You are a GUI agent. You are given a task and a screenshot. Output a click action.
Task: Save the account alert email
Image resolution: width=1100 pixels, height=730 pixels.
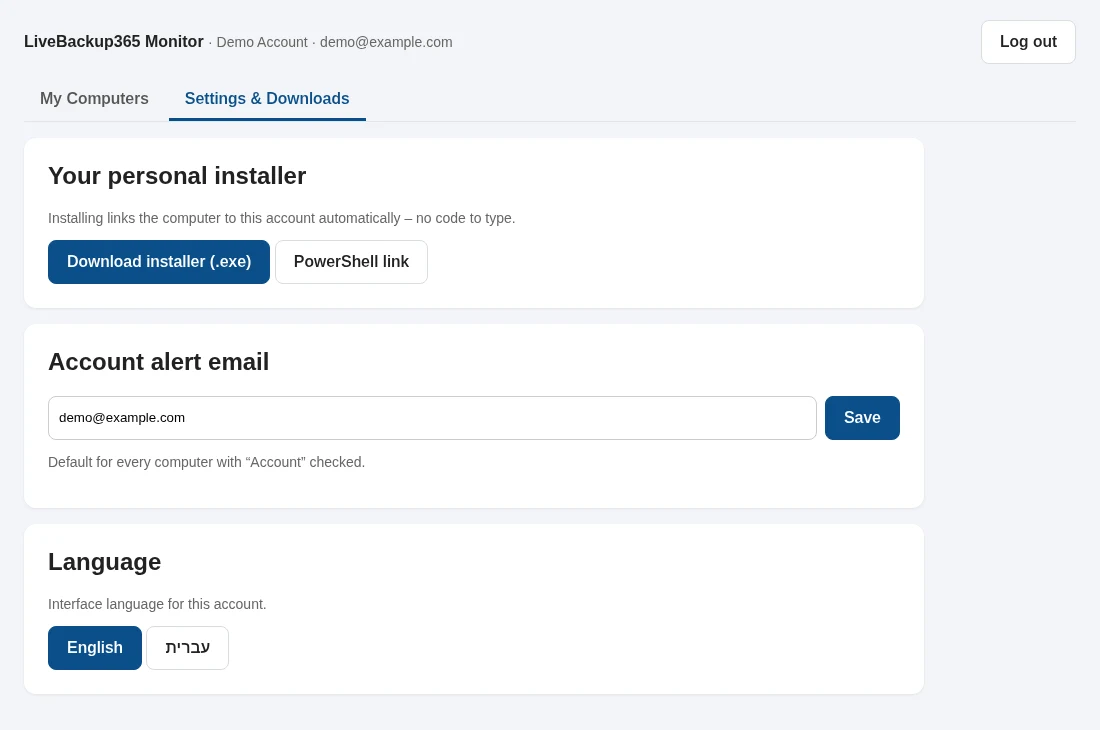click(x=862, y=418)
